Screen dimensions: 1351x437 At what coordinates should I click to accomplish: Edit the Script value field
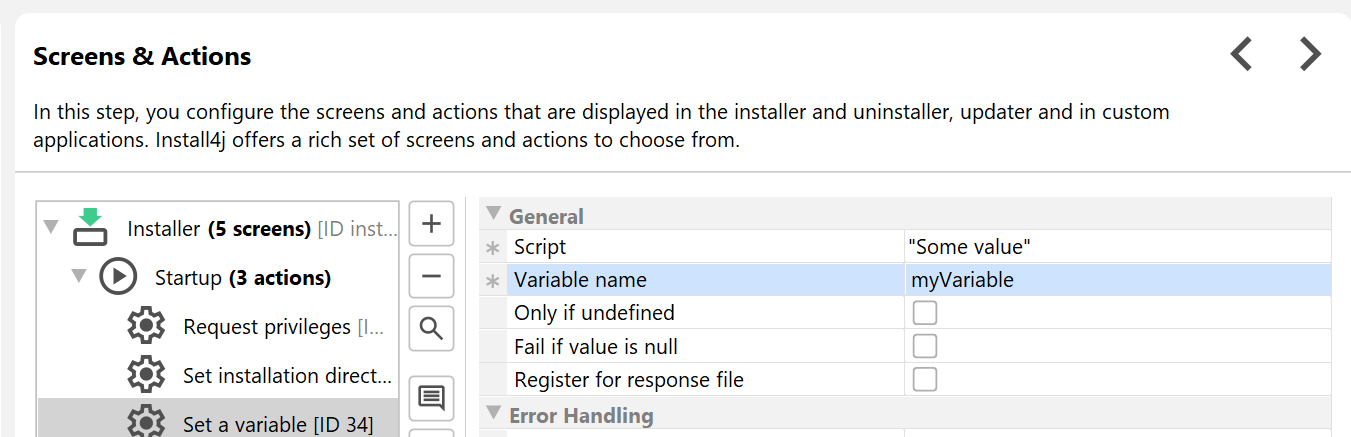1115,247
